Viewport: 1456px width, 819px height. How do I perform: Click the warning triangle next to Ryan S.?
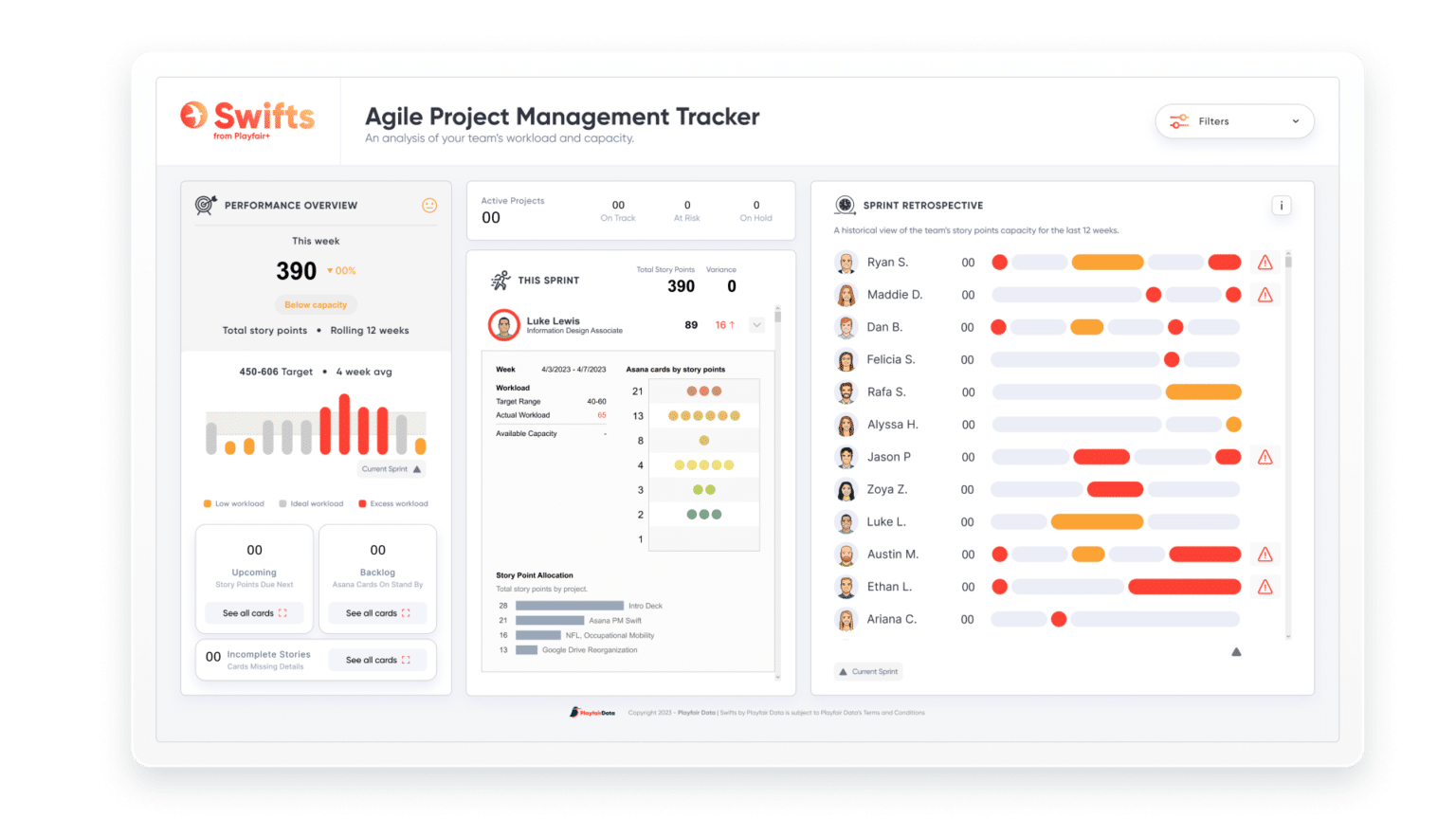pos(1265,262)
